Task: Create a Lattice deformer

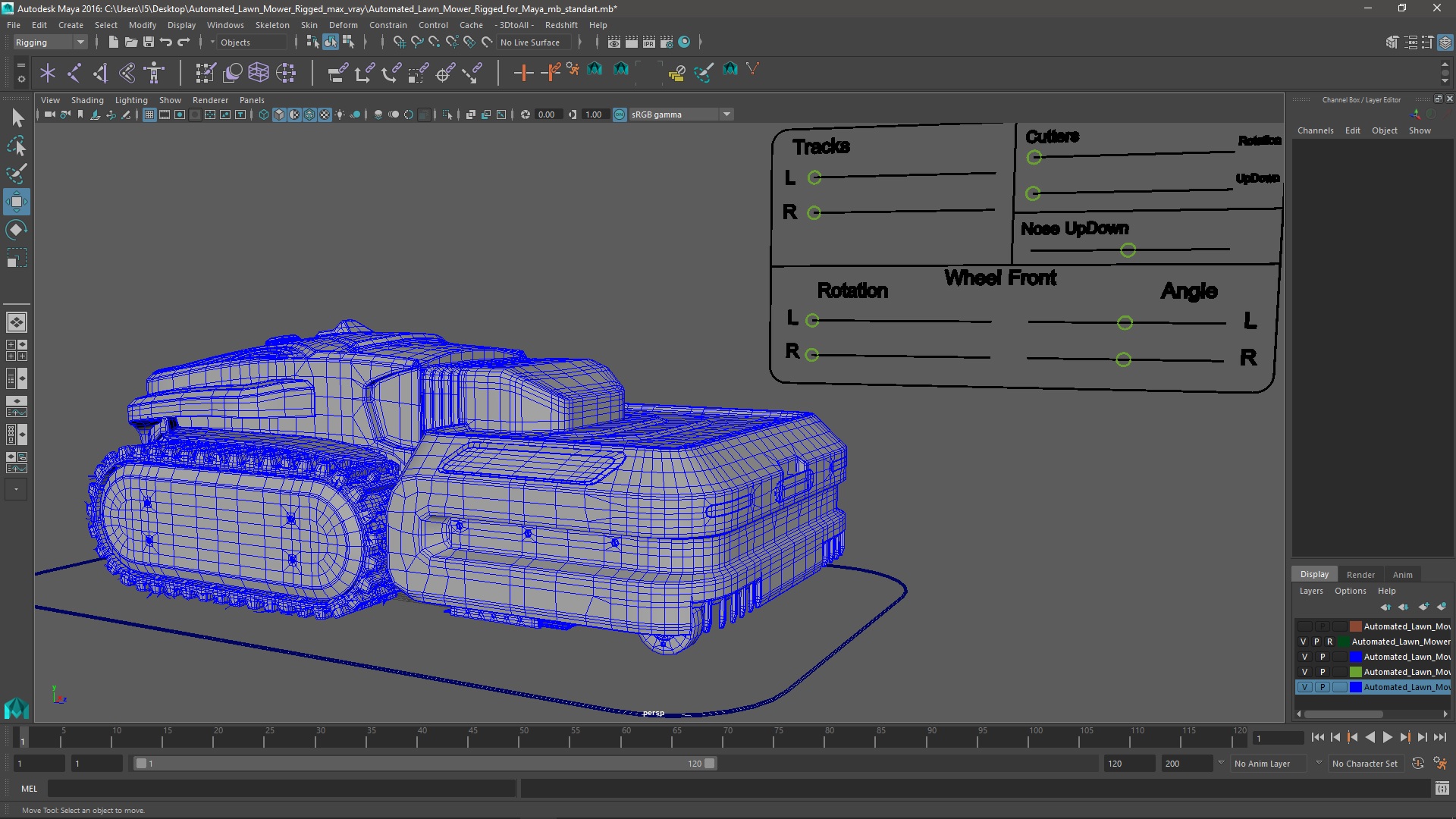Action: [x=259, y=73]
